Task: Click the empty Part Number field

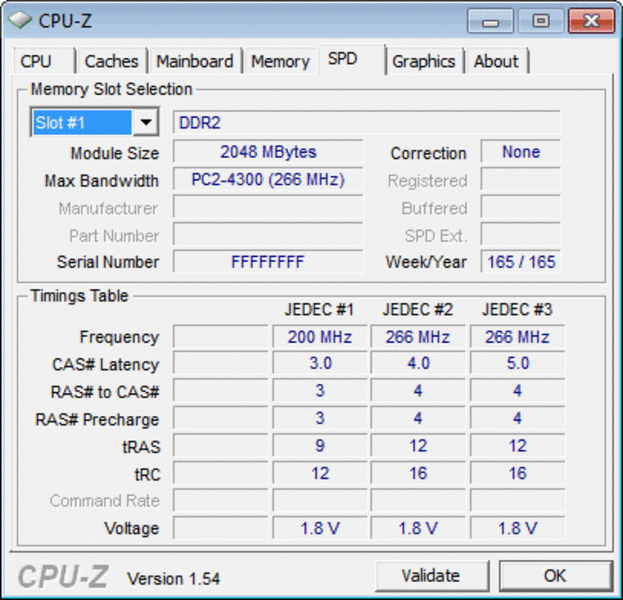Action: (x=268, y=234)
